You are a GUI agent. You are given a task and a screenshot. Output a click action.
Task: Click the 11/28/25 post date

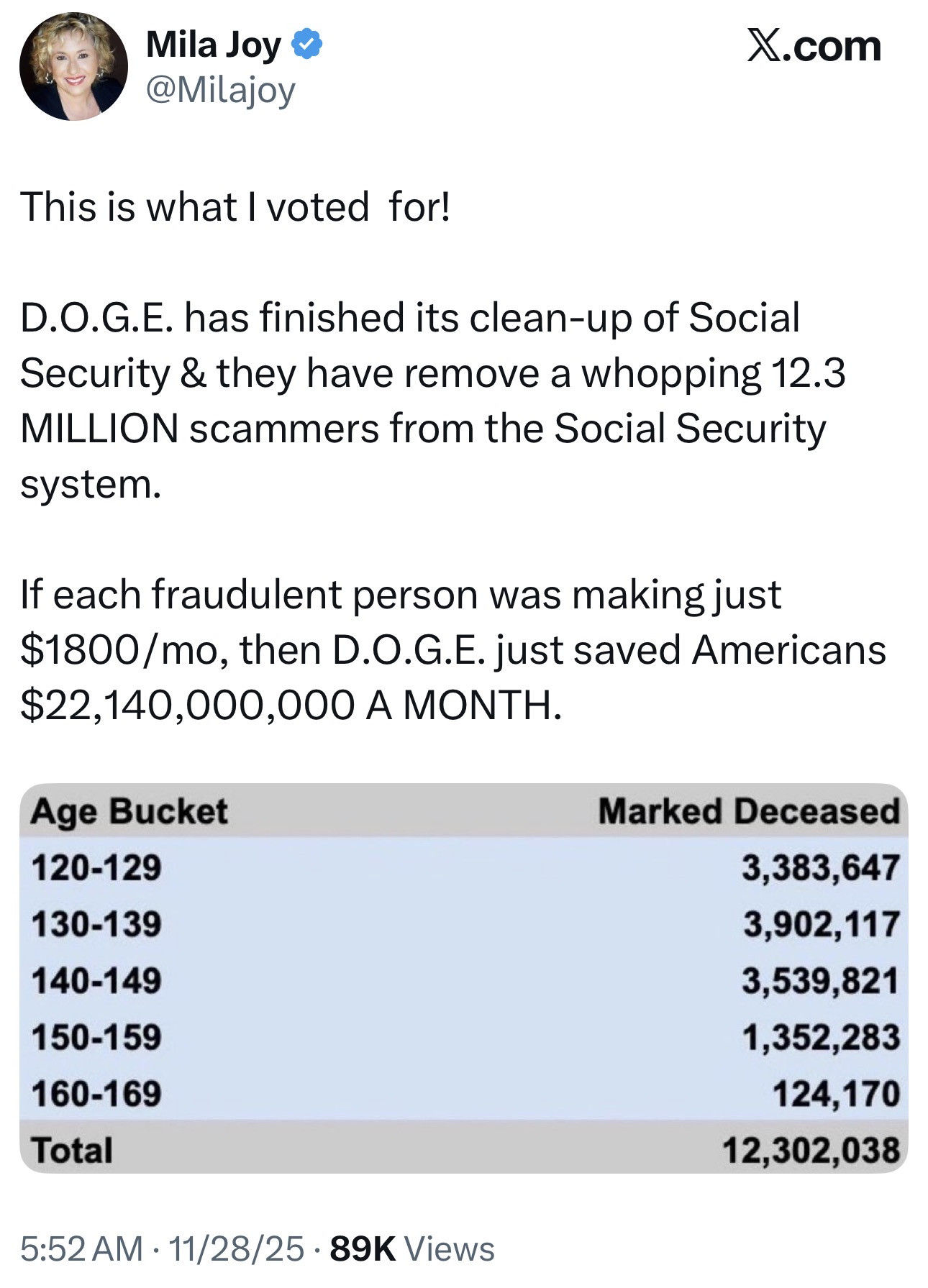tap(236, 1249)
